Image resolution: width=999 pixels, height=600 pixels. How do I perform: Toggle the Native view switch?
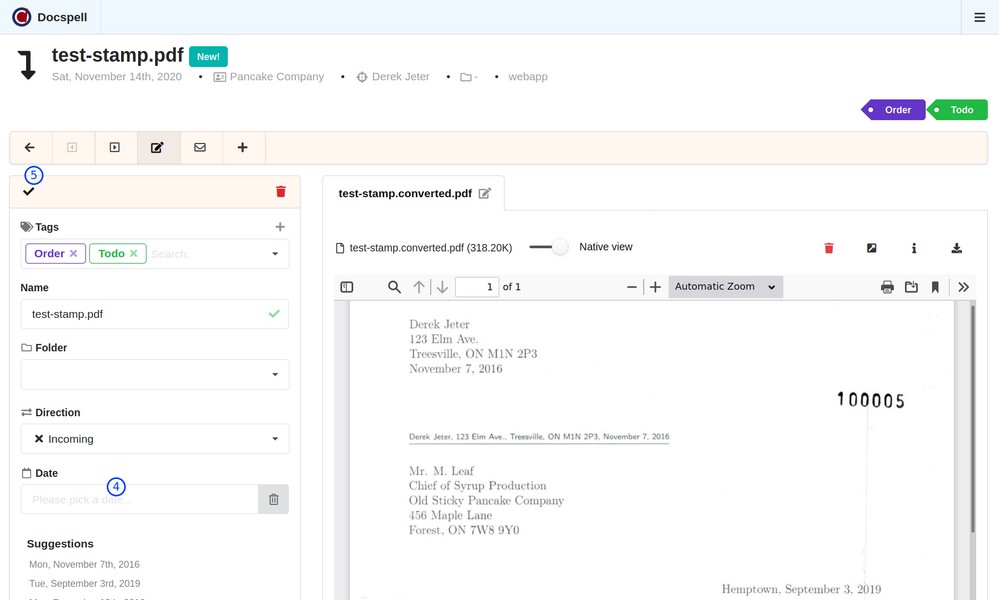pos(549,247)
